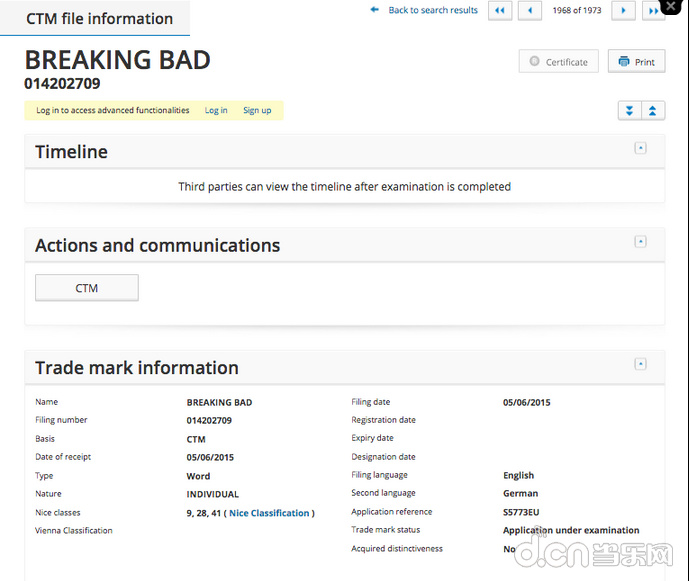689x581 pixels.
Task: Click the Actions and communications heading
Action: click(157, 245)
